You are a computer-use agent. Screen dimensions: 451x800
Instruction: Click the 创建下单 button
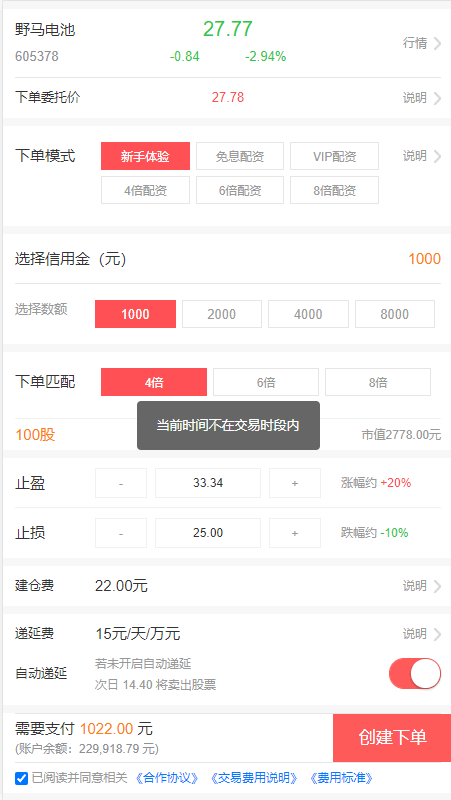coord(392,738)
